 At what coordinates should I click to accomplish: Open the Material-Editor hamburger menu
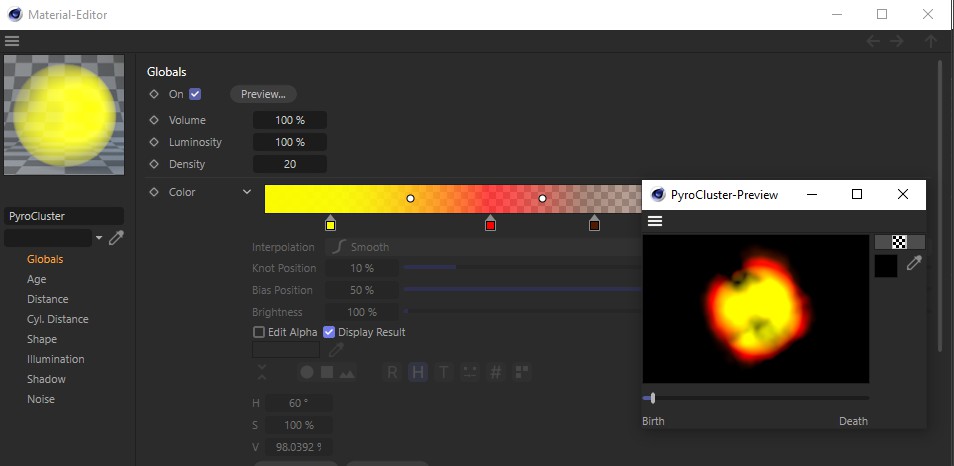[12, 41]
